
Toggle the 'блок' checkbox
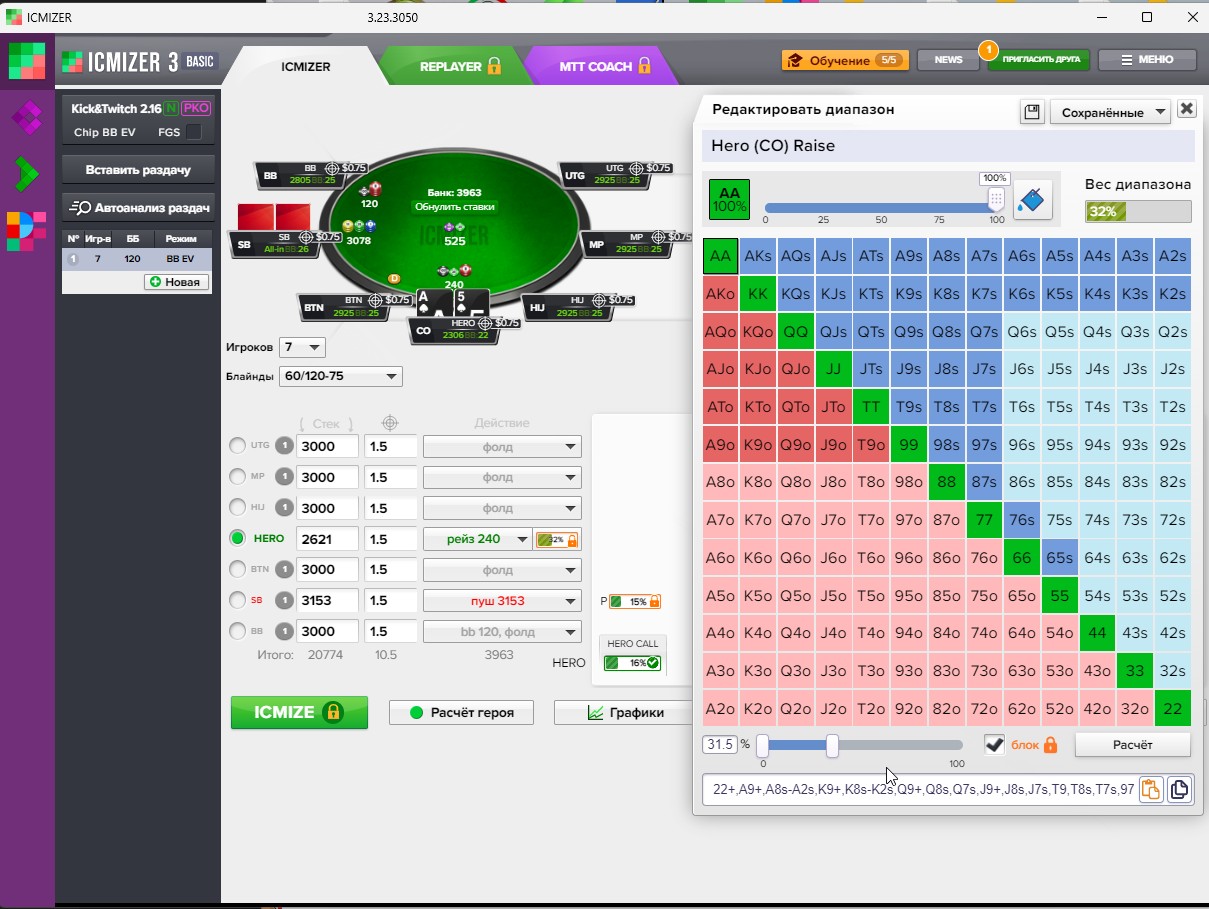click(994, 745)
